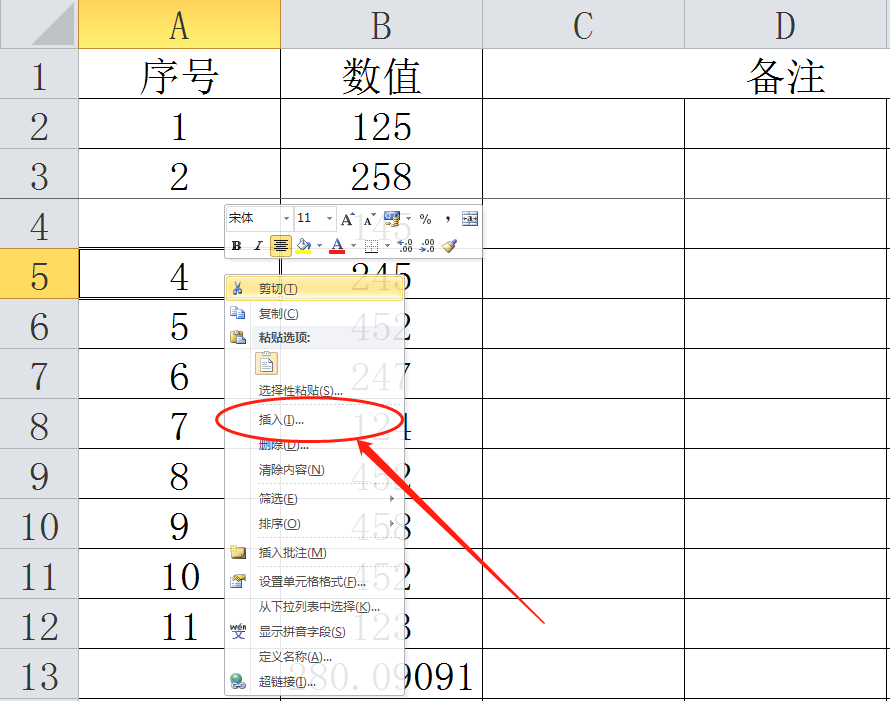Decrease font size in mini toolbar
The height and width of the screenshot is (701, 890).
pos(370,219)
